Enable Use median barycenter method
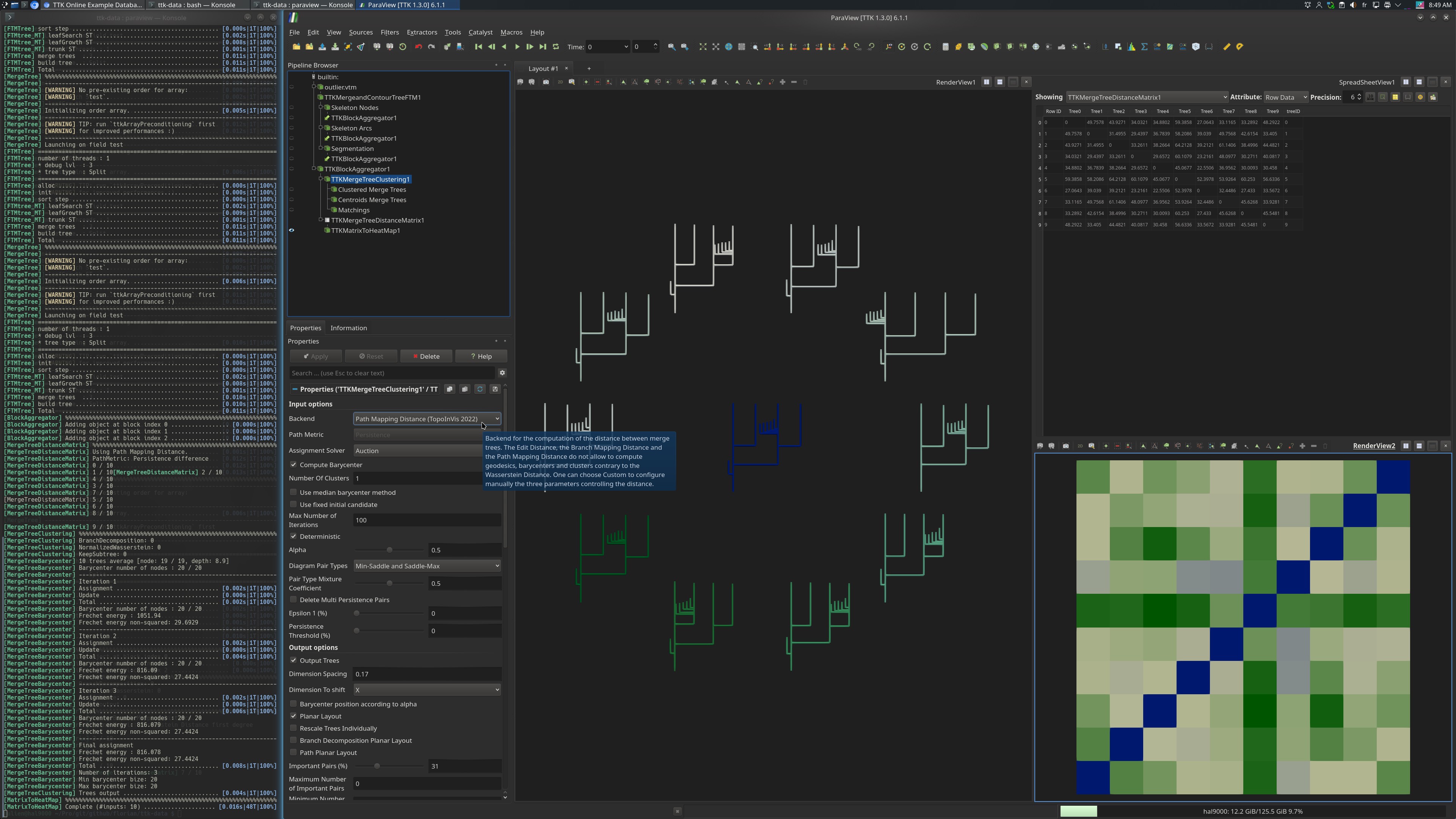The image size is (1456, 819). 293,492
